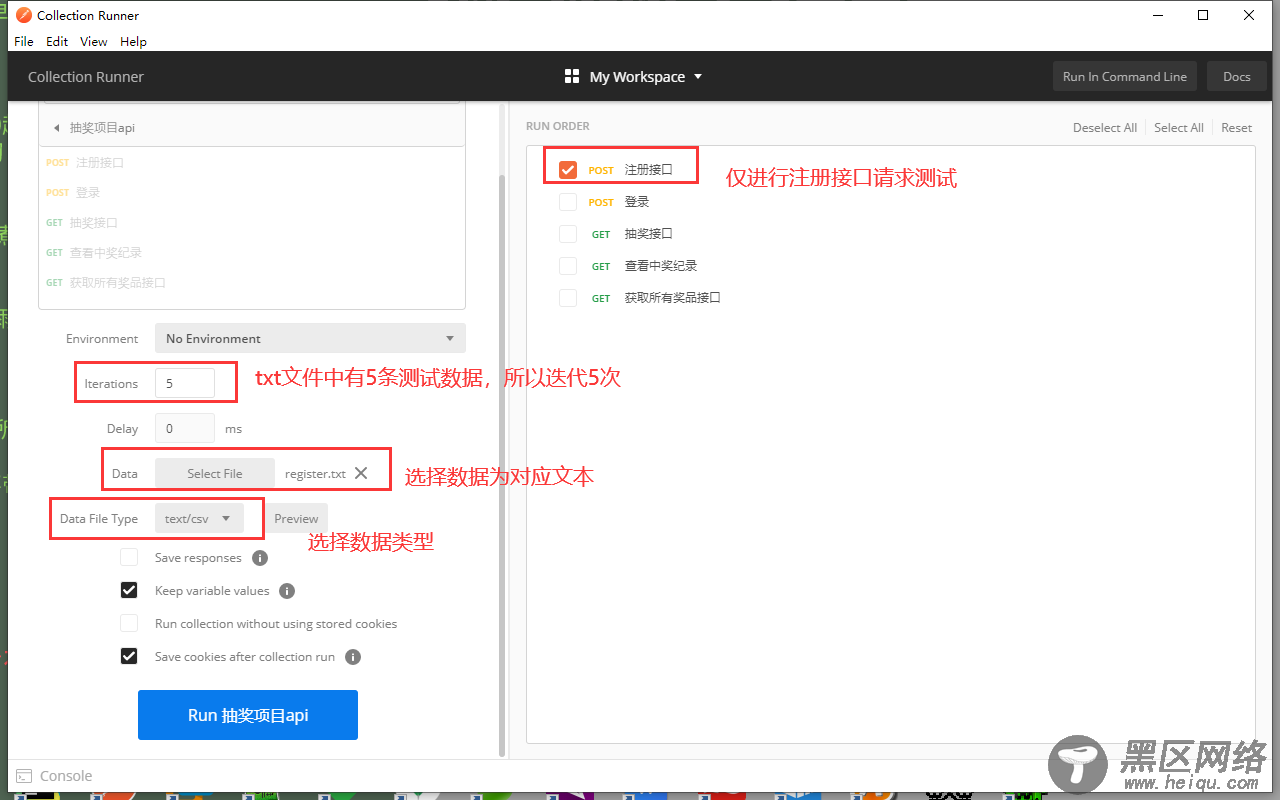Screen dimensions: 1280x800
Task: Select 注册接口 in left collection list
Action: coord(100,162)
